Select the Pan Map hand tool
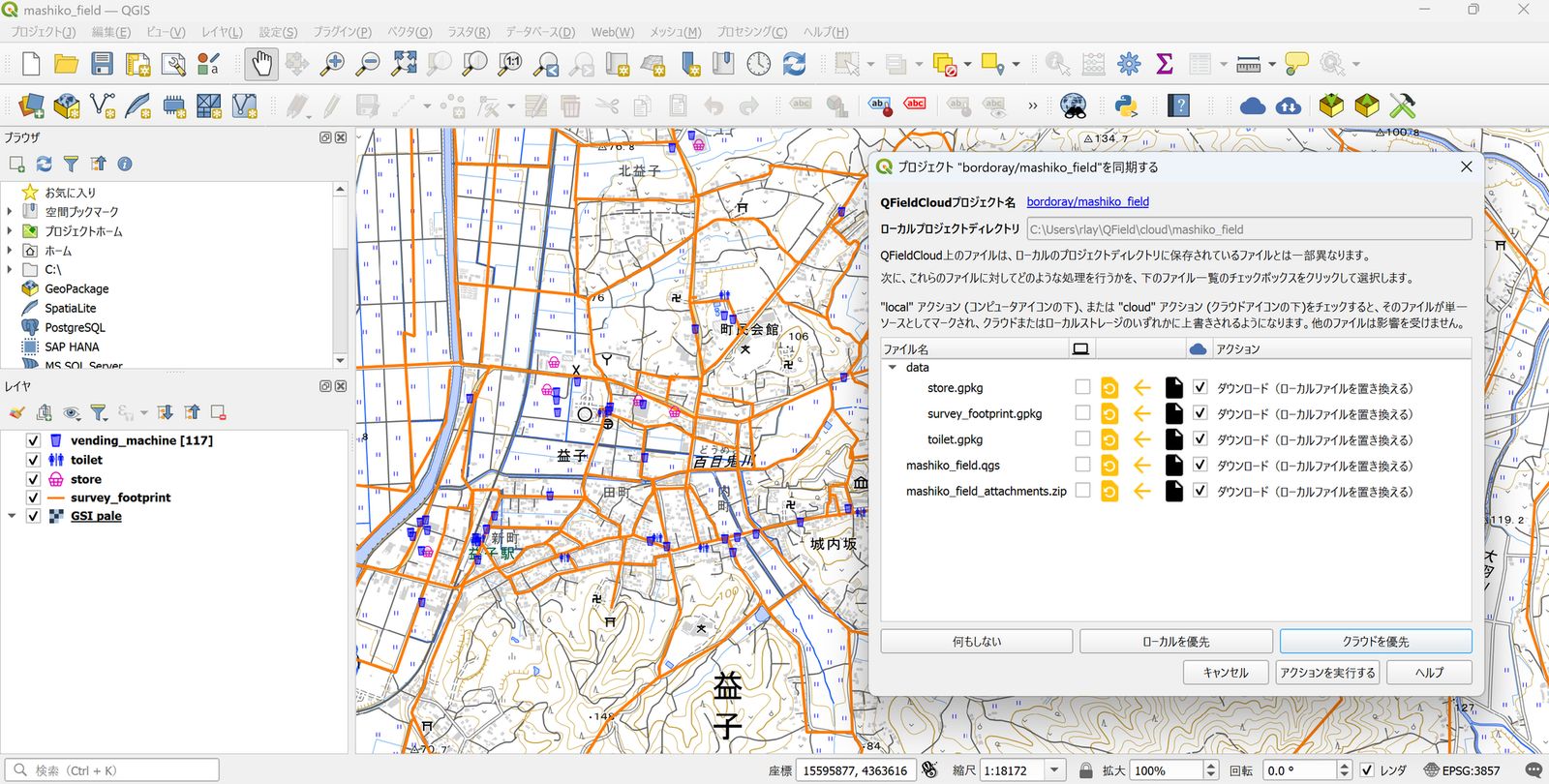Screen dimensions: 1549x784 tap(261, 64)
